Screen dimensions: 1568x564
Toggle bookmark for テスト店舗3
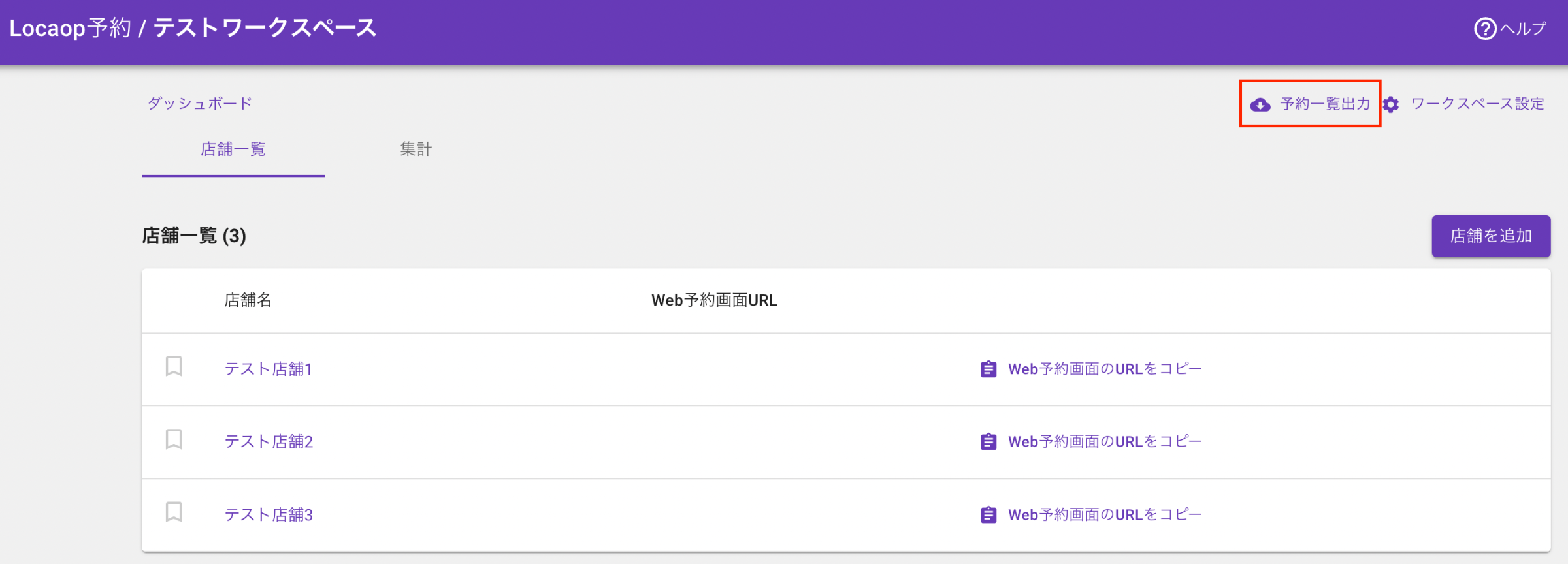174,512
